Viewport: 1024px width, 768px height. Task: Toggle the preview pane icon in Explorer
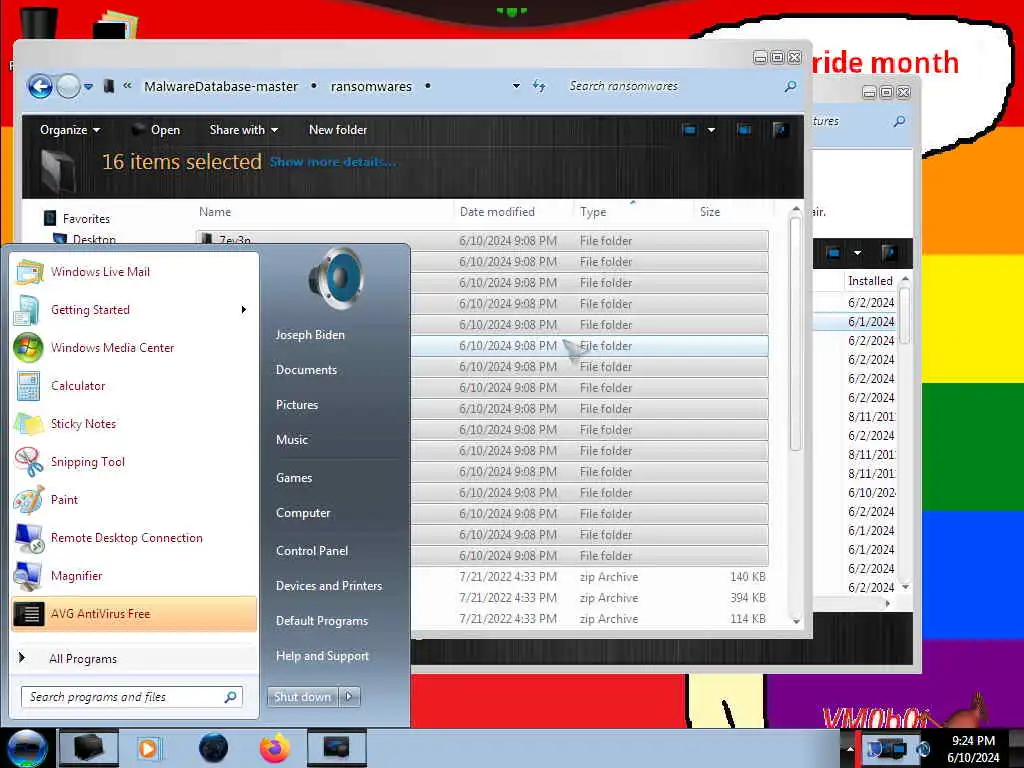[x=744, y=130]
